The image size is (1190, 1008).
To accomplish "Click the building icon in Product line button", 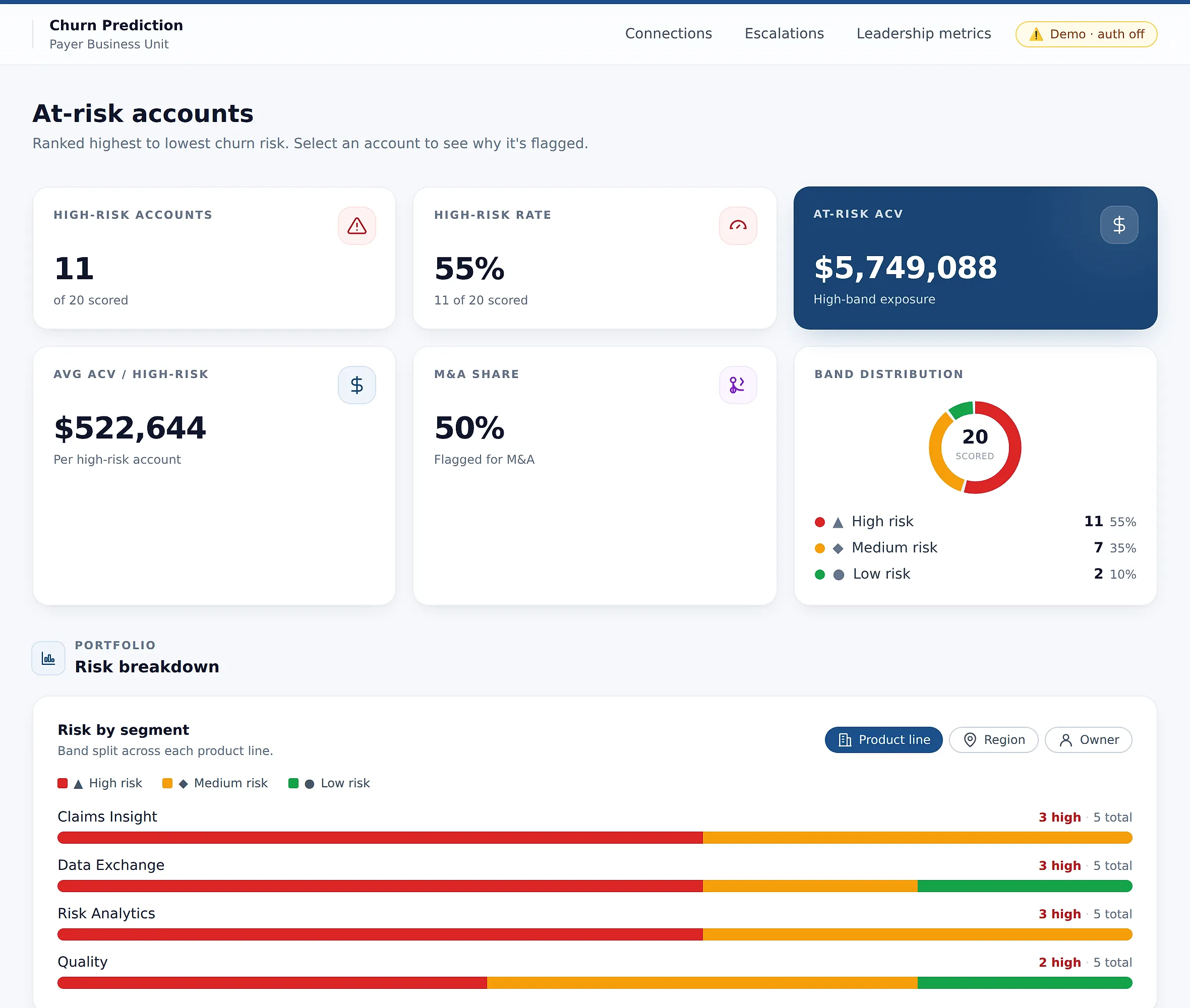I will (845, 740).
